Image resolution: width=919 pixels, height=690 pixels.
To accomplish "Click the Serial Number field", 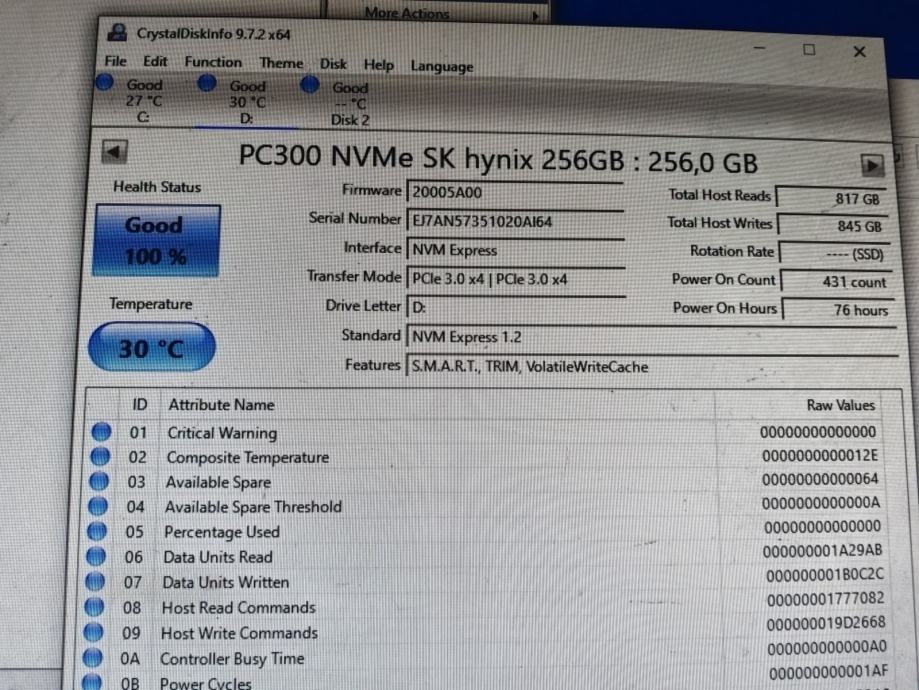I will pyautogui.click(x=515, y=222).
